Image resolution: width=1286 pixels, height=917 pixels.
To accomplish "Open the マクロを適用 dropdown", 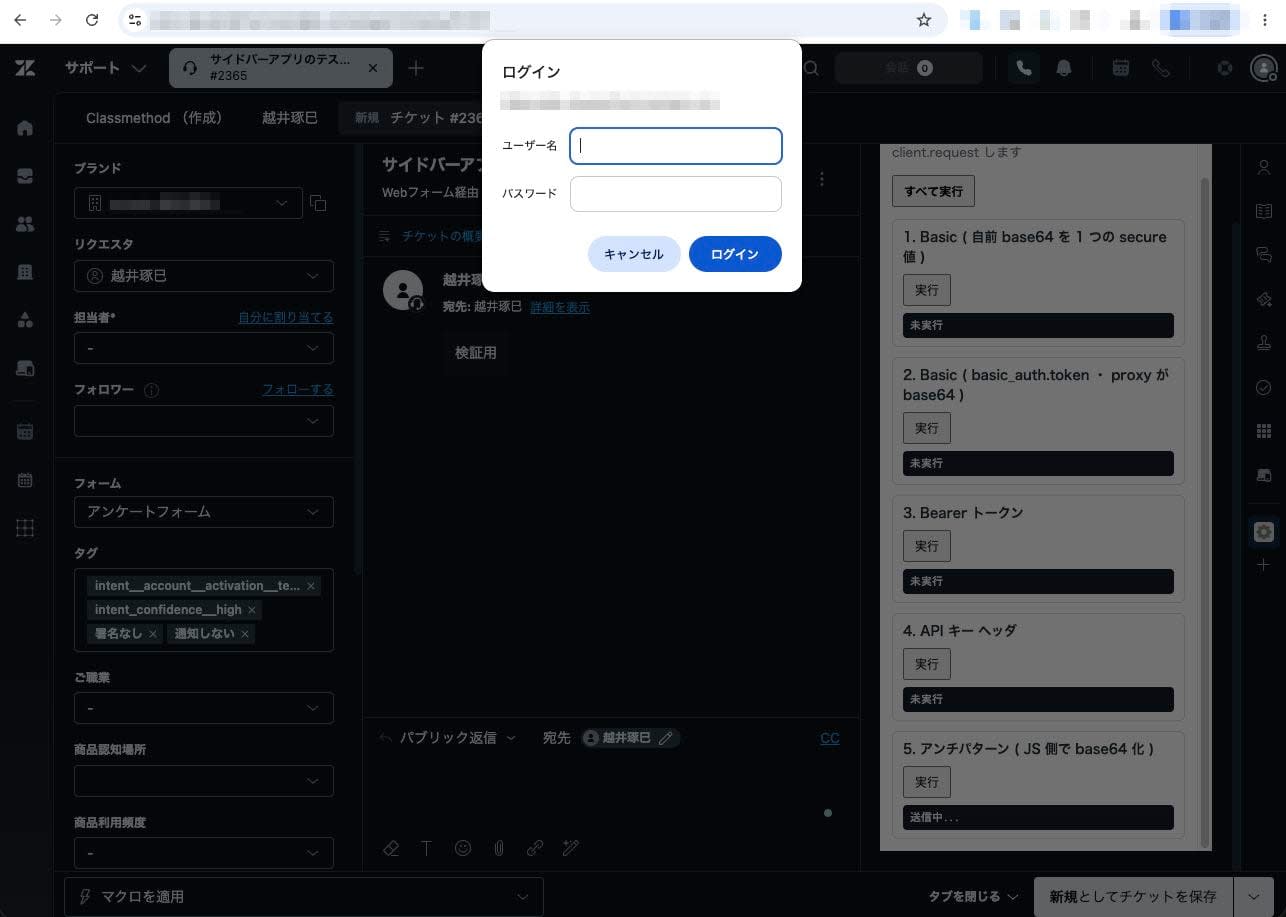I will click(304, 897).
